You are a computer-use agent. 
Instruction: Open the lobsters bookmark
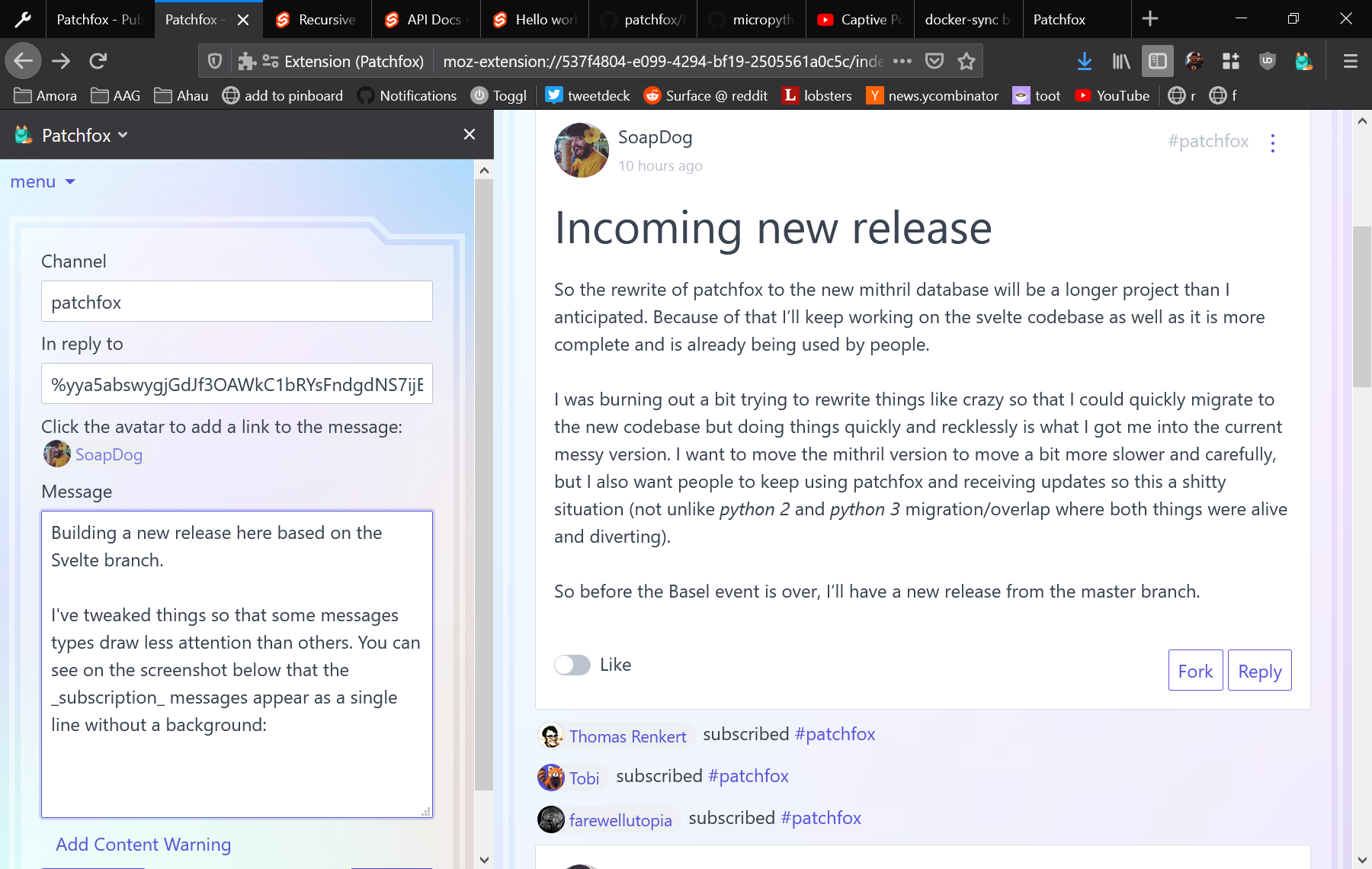tap(817, 95)
